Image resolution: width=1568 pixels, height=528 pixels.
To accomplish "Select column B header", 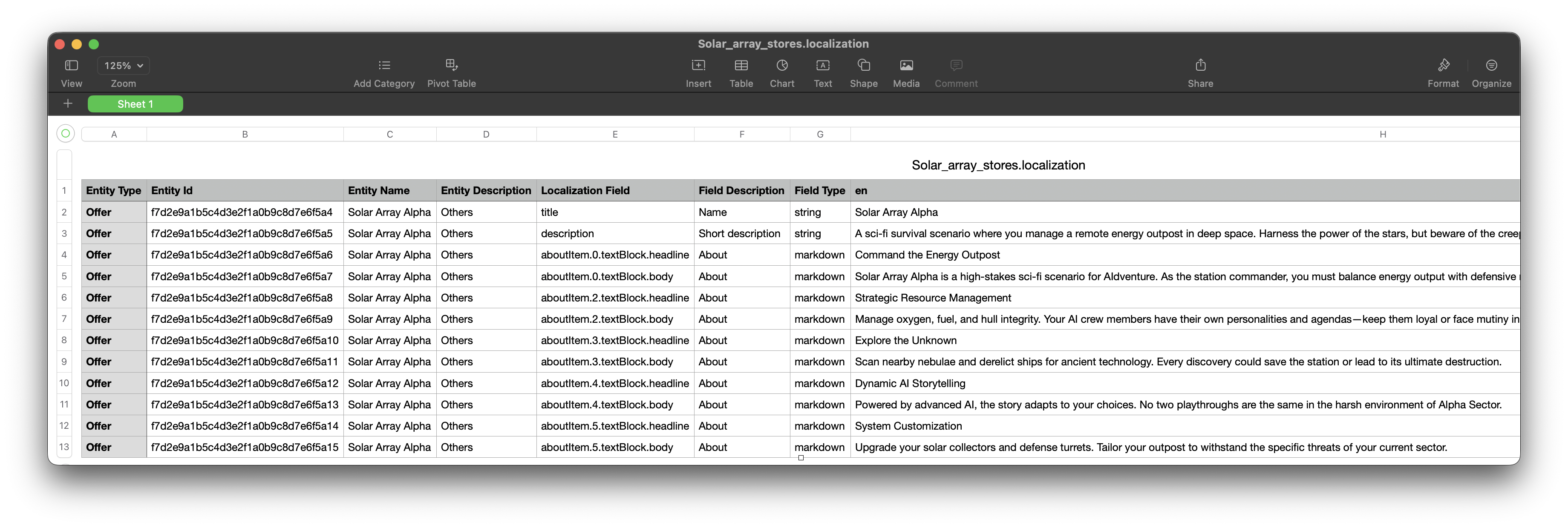I will pyautogui.click(x=245, y=135).
